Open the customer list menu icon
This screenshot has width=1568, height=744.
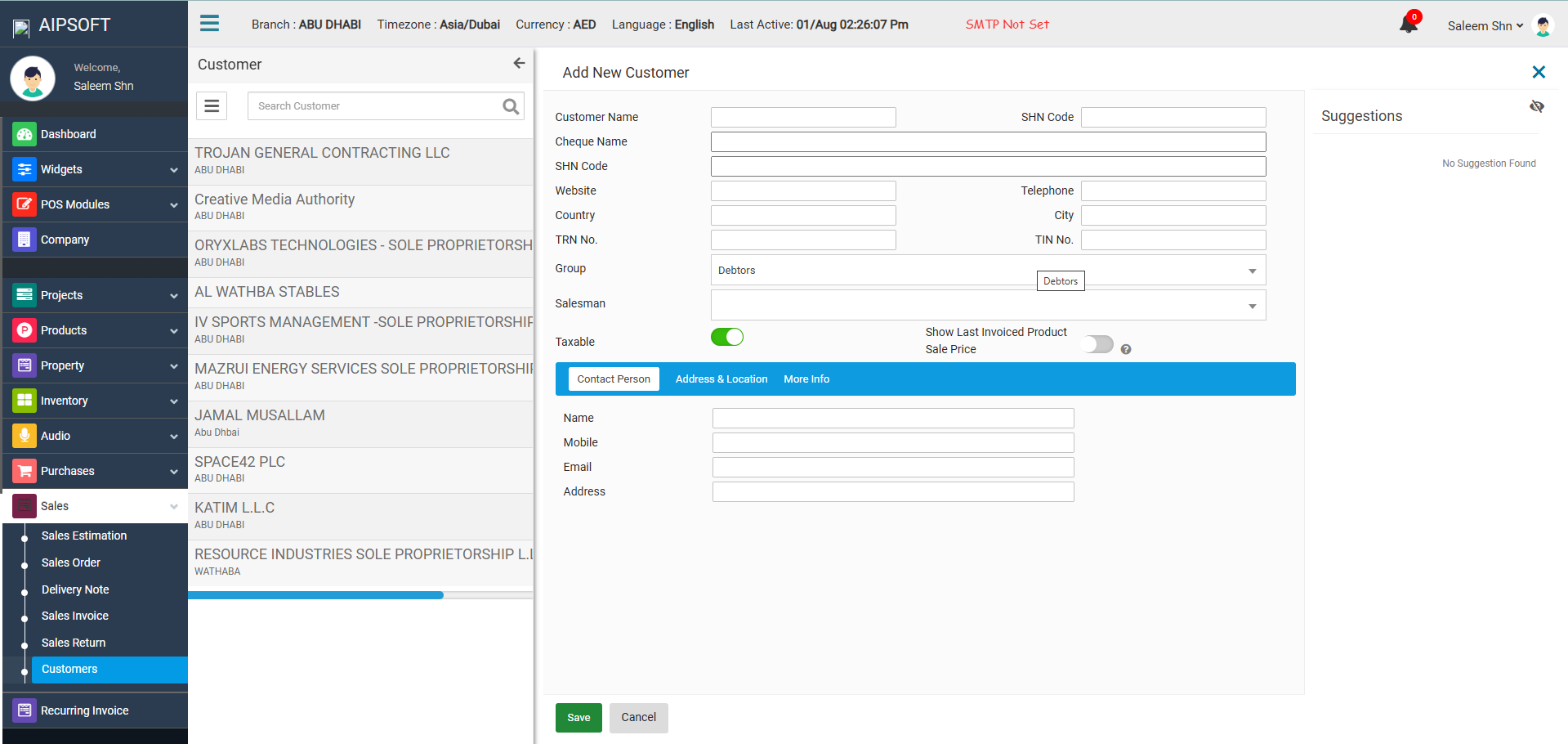click(x=212, y=105)
